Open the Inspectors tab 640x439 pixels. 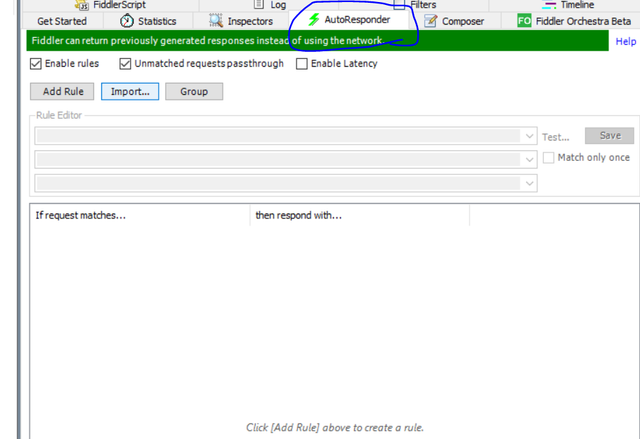(x=241, y=21)
